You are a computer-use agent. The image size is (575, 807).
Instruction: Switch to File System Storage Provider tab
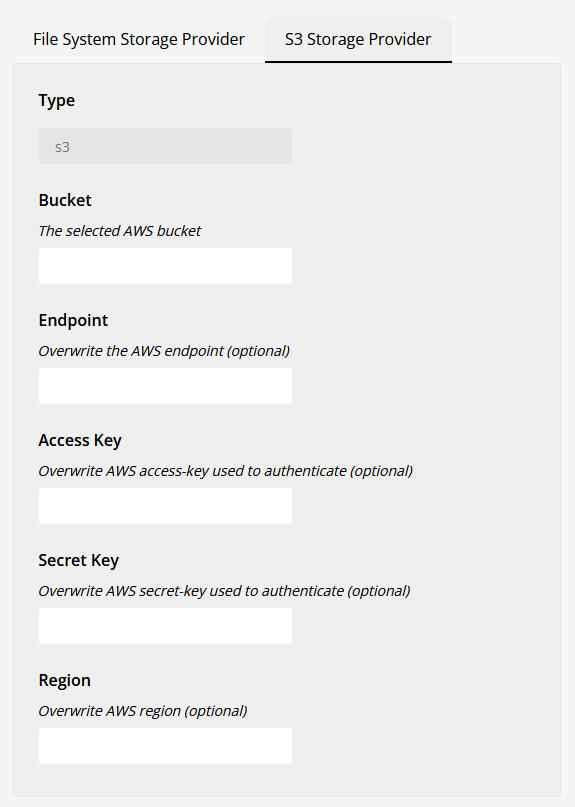139,40
